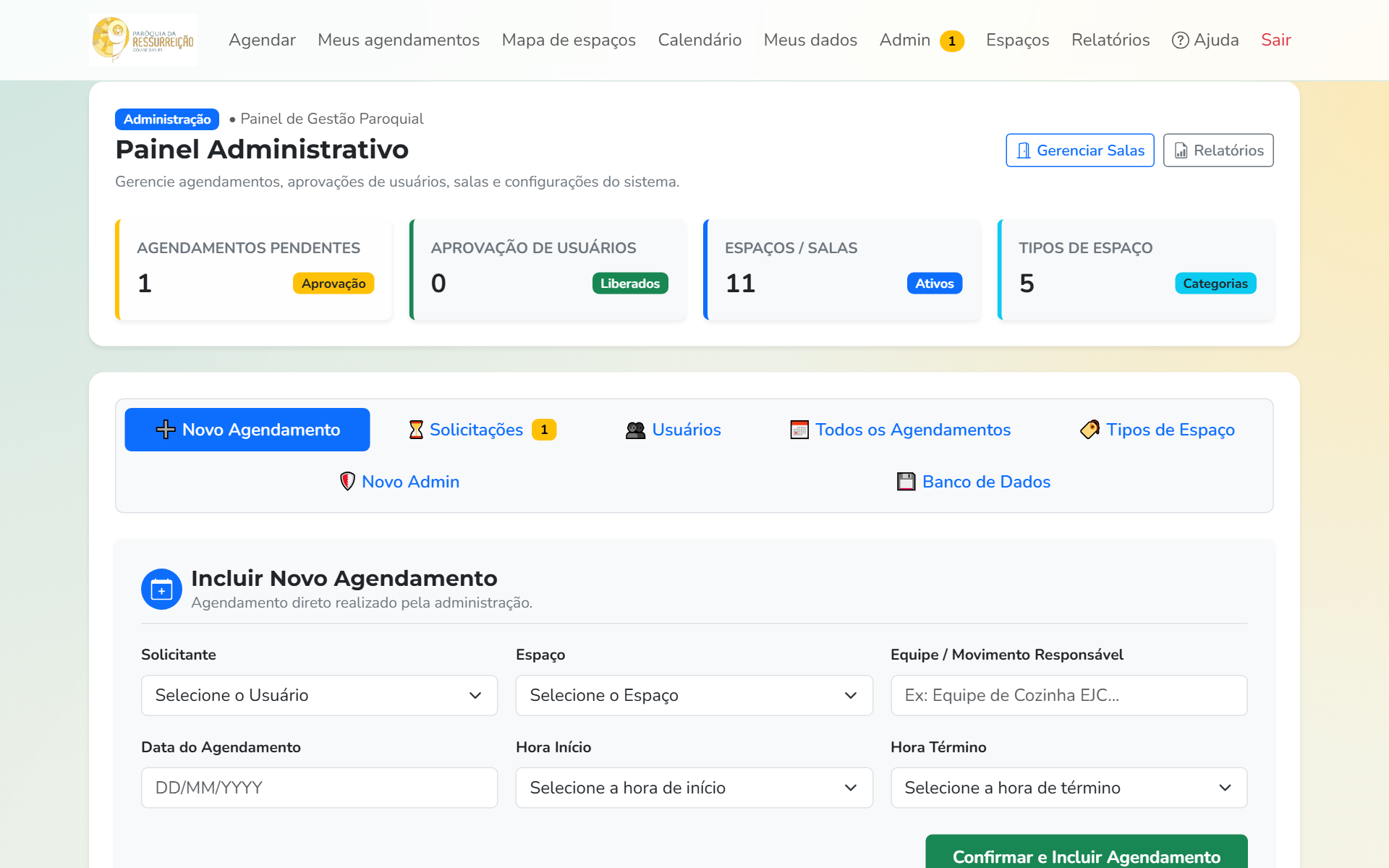Select the Novo Admin tab
This screenshot has width=1389, height=868.
coord(399,482)
